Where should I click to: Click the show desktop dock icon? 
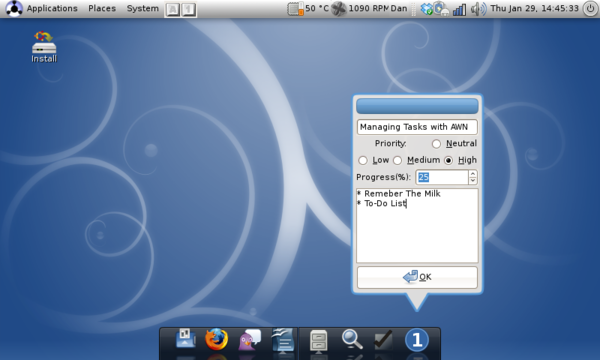point(186,339)
